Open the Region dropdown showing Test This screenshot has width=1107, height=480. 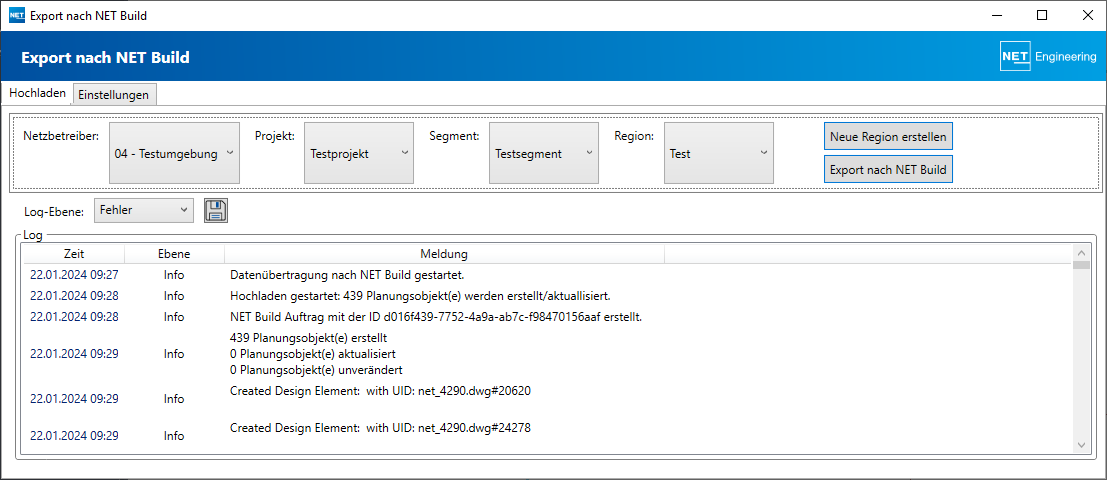[x=719, y=153]
